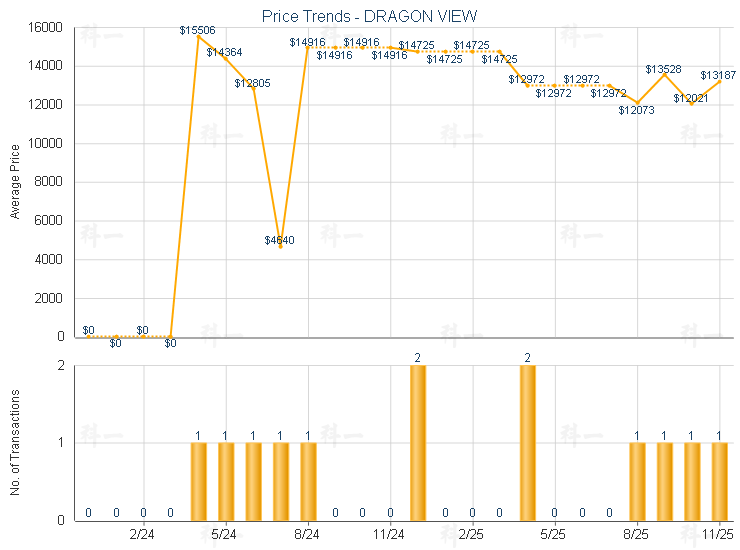The image size is (740, 550).
Task: Click the two-transaction bar right of 11/24
Action: tap(418, 443)
